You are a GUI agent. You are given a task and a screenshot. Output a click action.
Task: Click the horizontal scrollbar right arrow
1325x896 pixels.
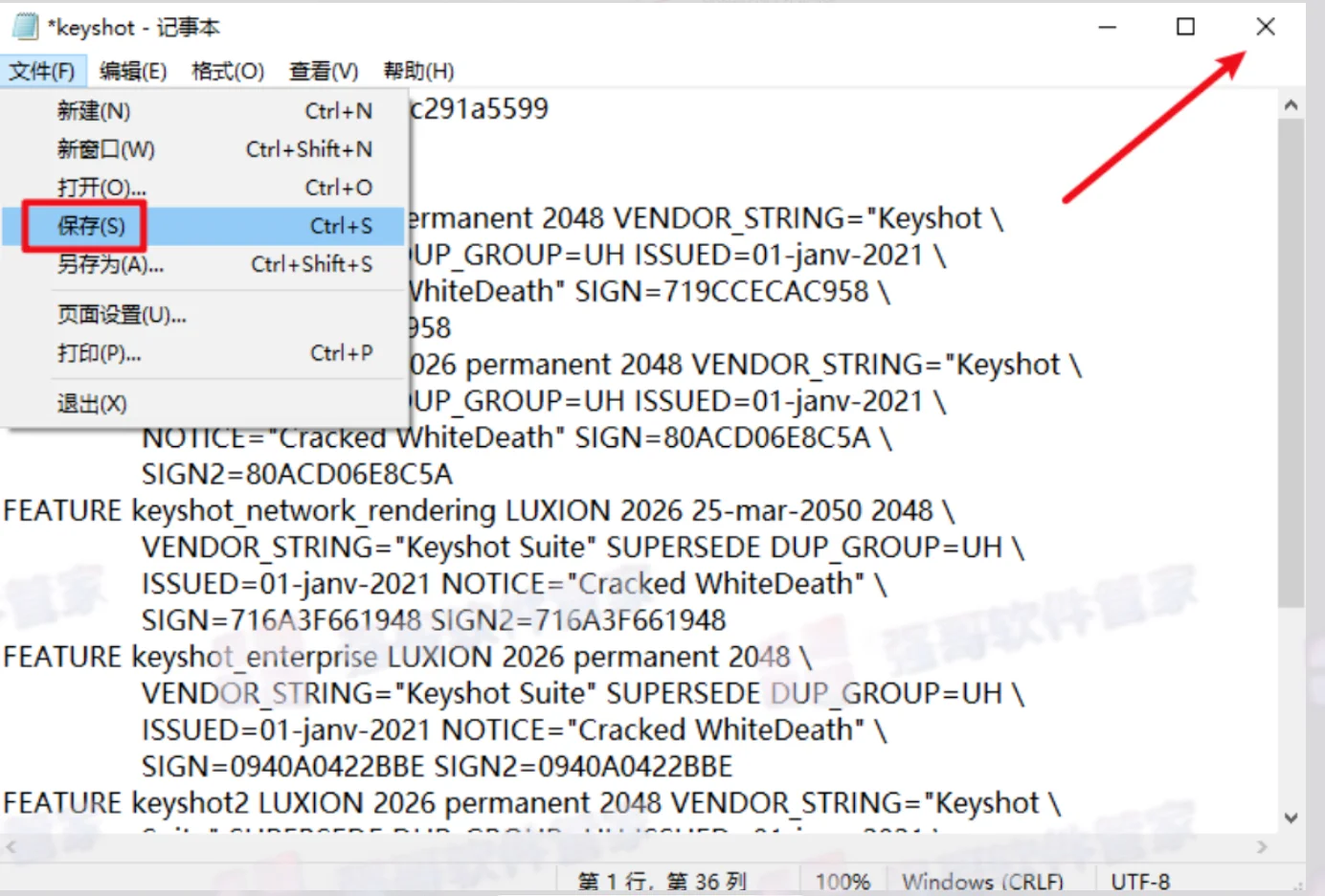pos(1262,847)
